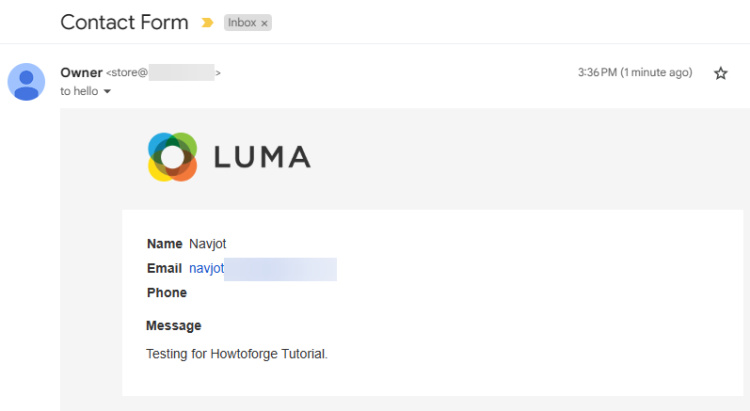Image resolution: width=750 pixels, height=411 pixels.
Task: Click the Email field label
Action: pyautogui.click(x=164, y=268)
